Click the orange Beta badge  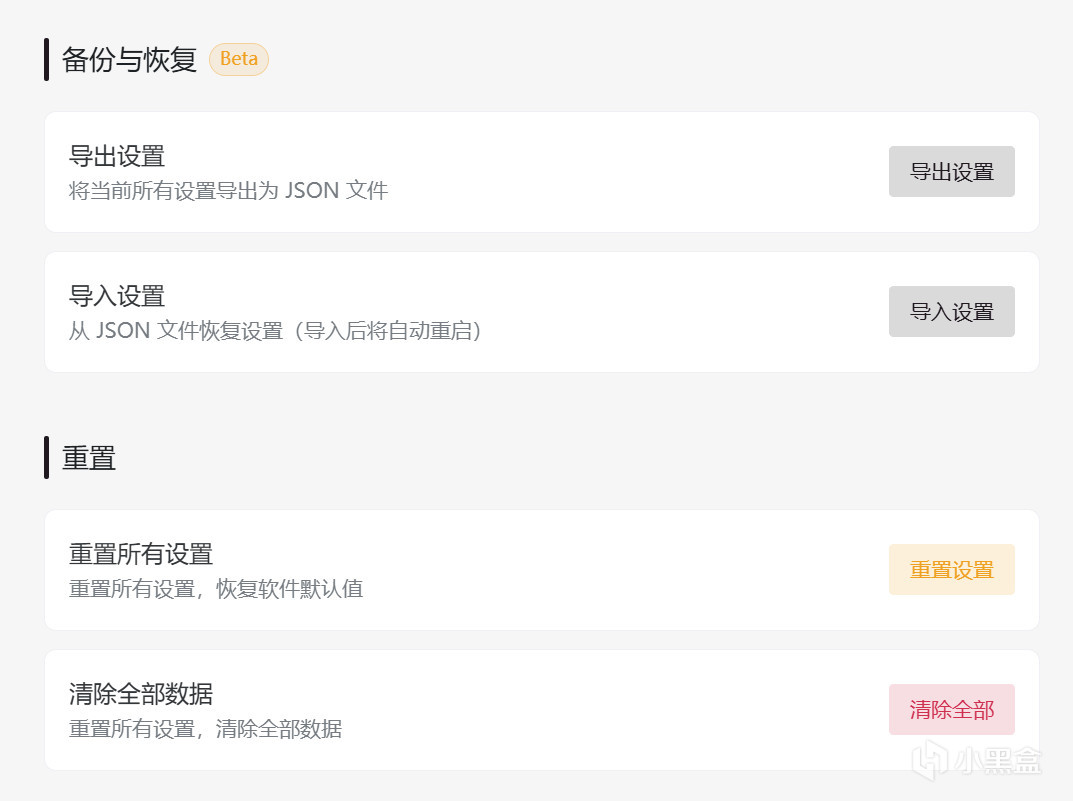[x=239, y=59]
